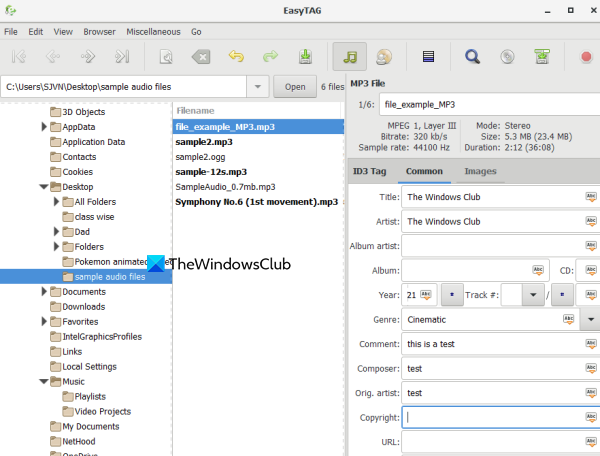Viewport: 600px width, 456px height.
Task: Click the EasyTAG application logo icon
Action: point(11,10)
